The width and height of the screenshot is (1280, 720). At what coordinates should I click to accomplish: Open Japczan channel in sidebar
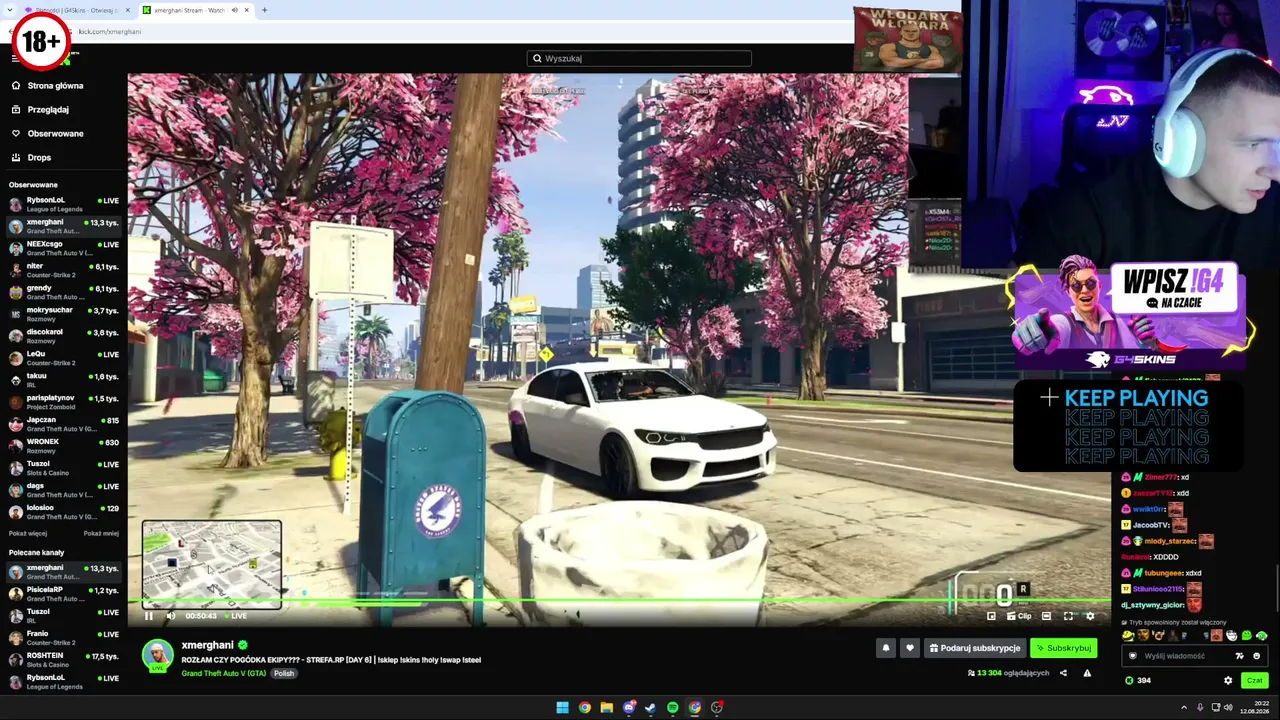pyautogui.click(x=64, y=424)
